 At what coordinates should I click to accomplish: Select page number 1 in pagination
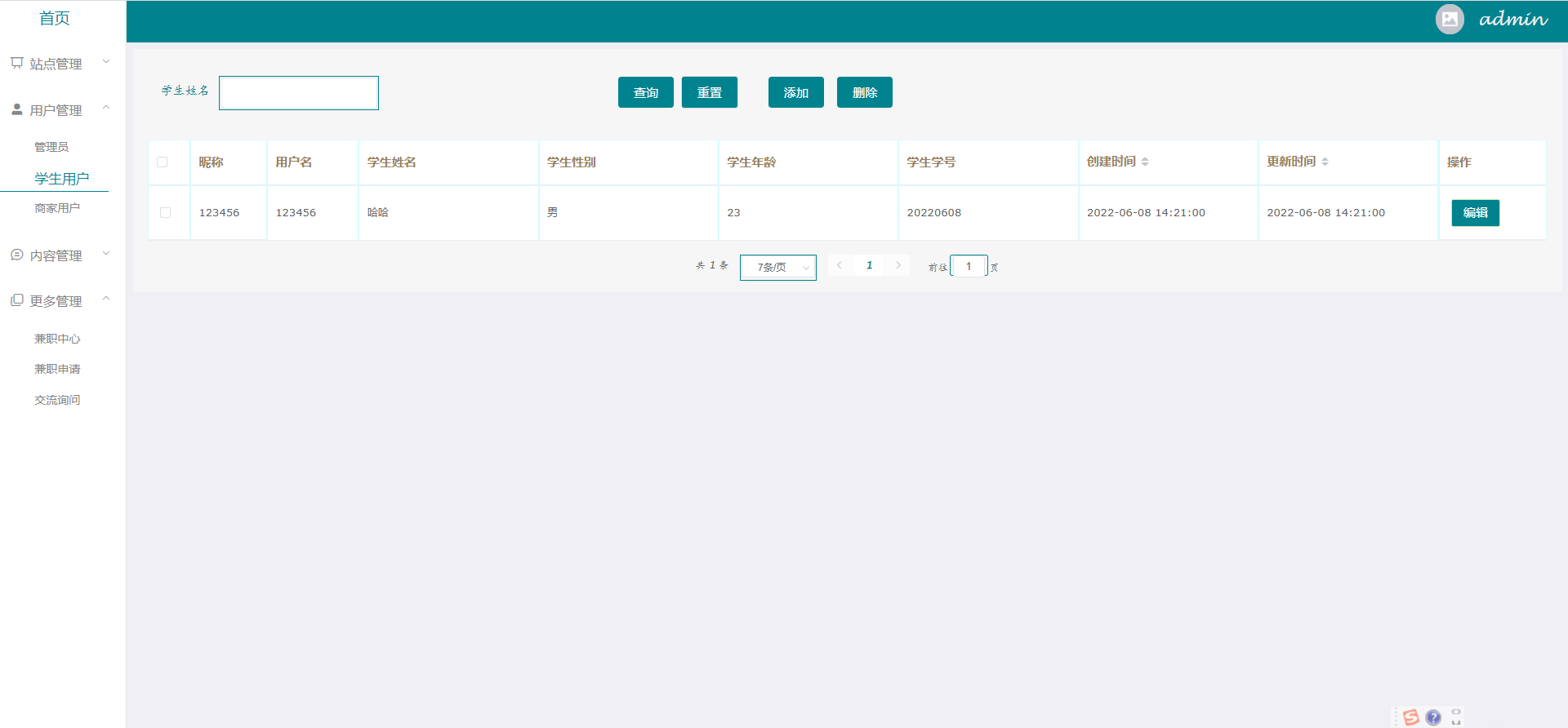870,265
